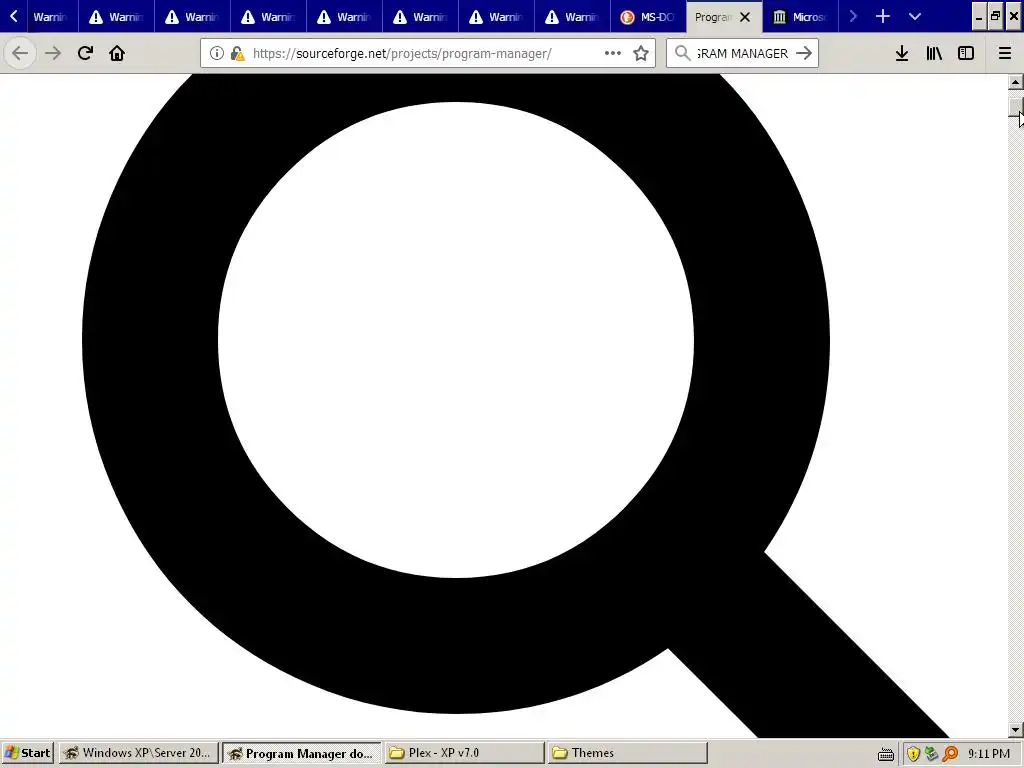This screenshot has width=1024, height=768.
Task: Bookmark this page with the star icon
Action: point(641,53)
